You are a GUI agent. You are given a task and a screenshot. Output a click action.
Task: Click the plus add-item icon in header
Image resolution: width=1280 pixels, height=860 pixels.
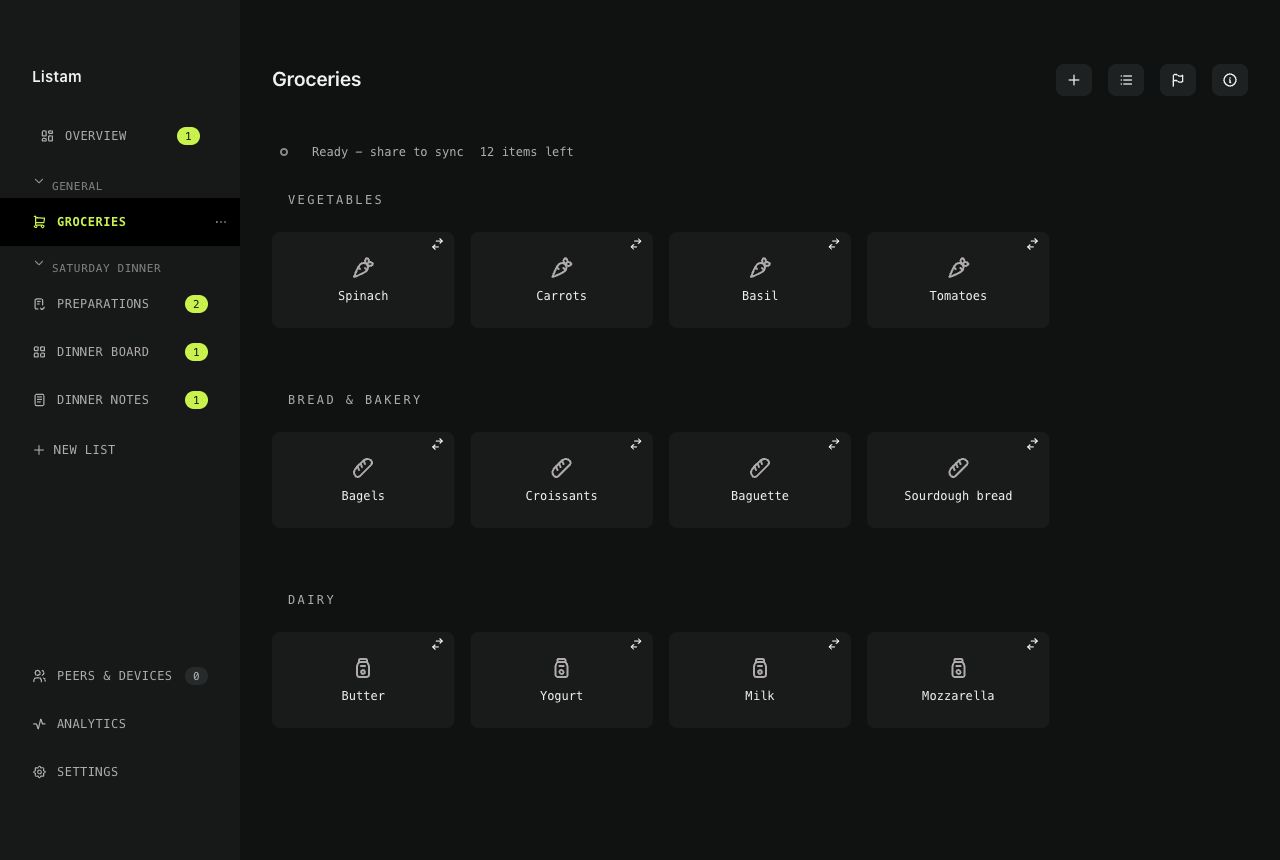[x=1074, y=80]
